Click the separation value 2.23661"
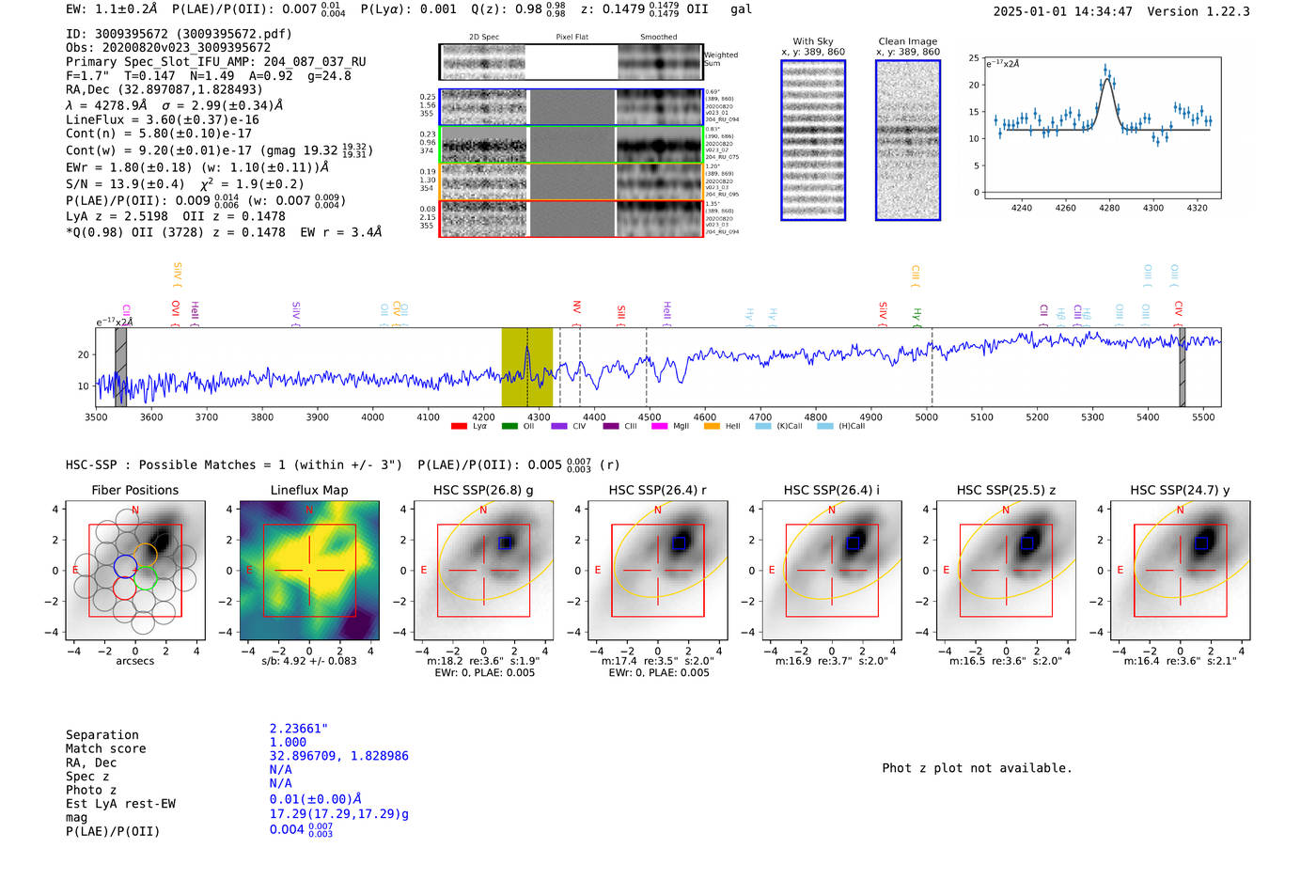1316x896 pixels. coord(299,729)
